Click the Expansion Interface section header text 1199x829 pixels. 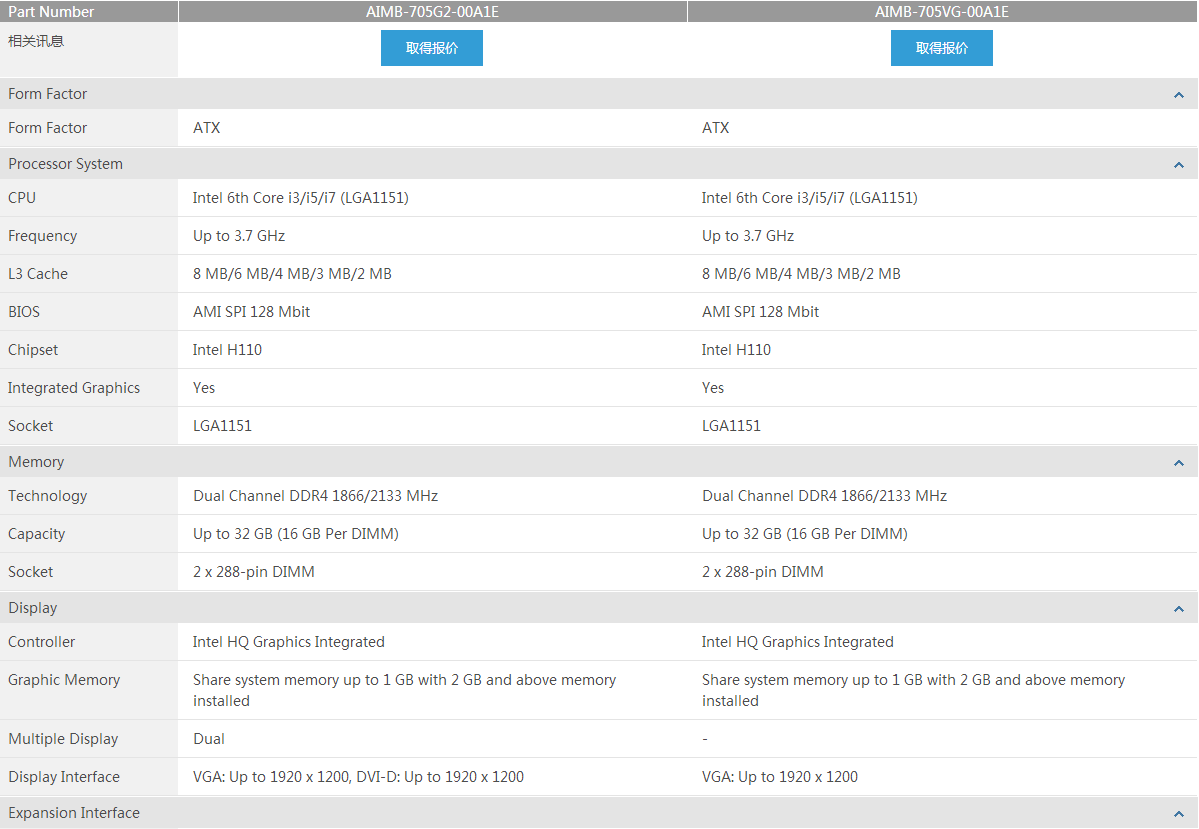(73, 813)
